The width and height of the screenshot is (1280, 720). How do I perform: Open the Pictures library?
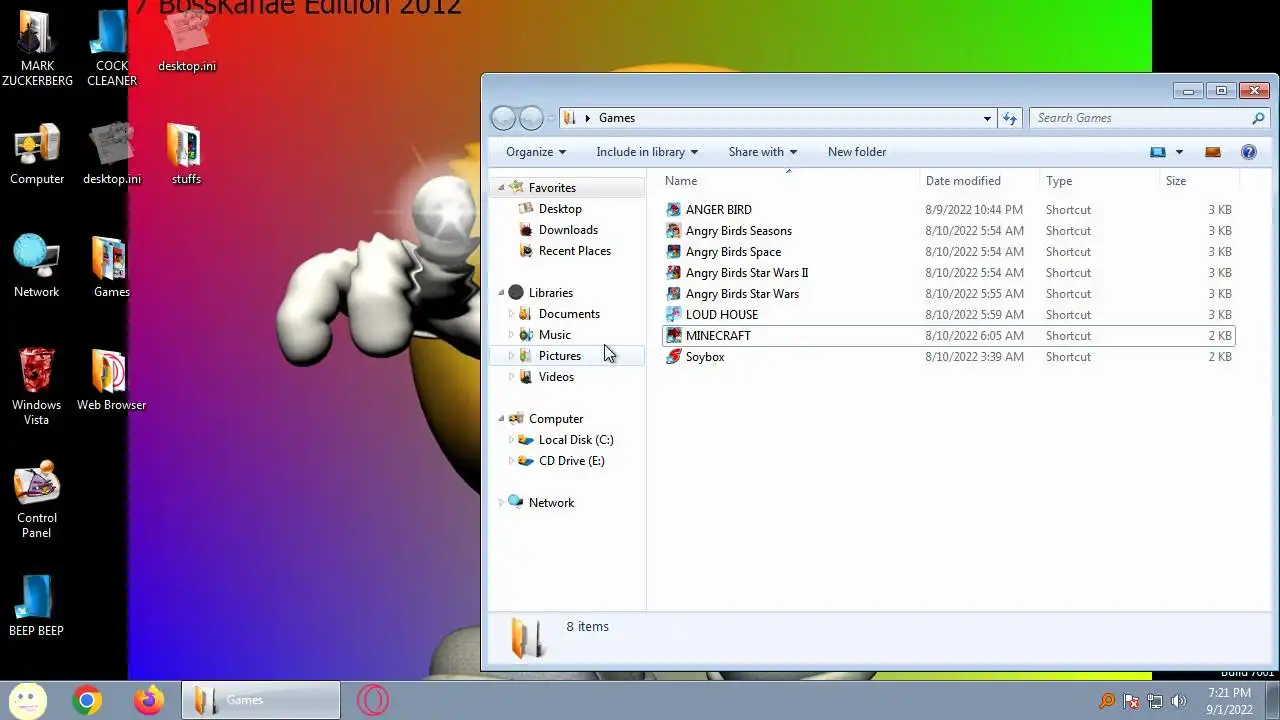click(x=559, y=356)
